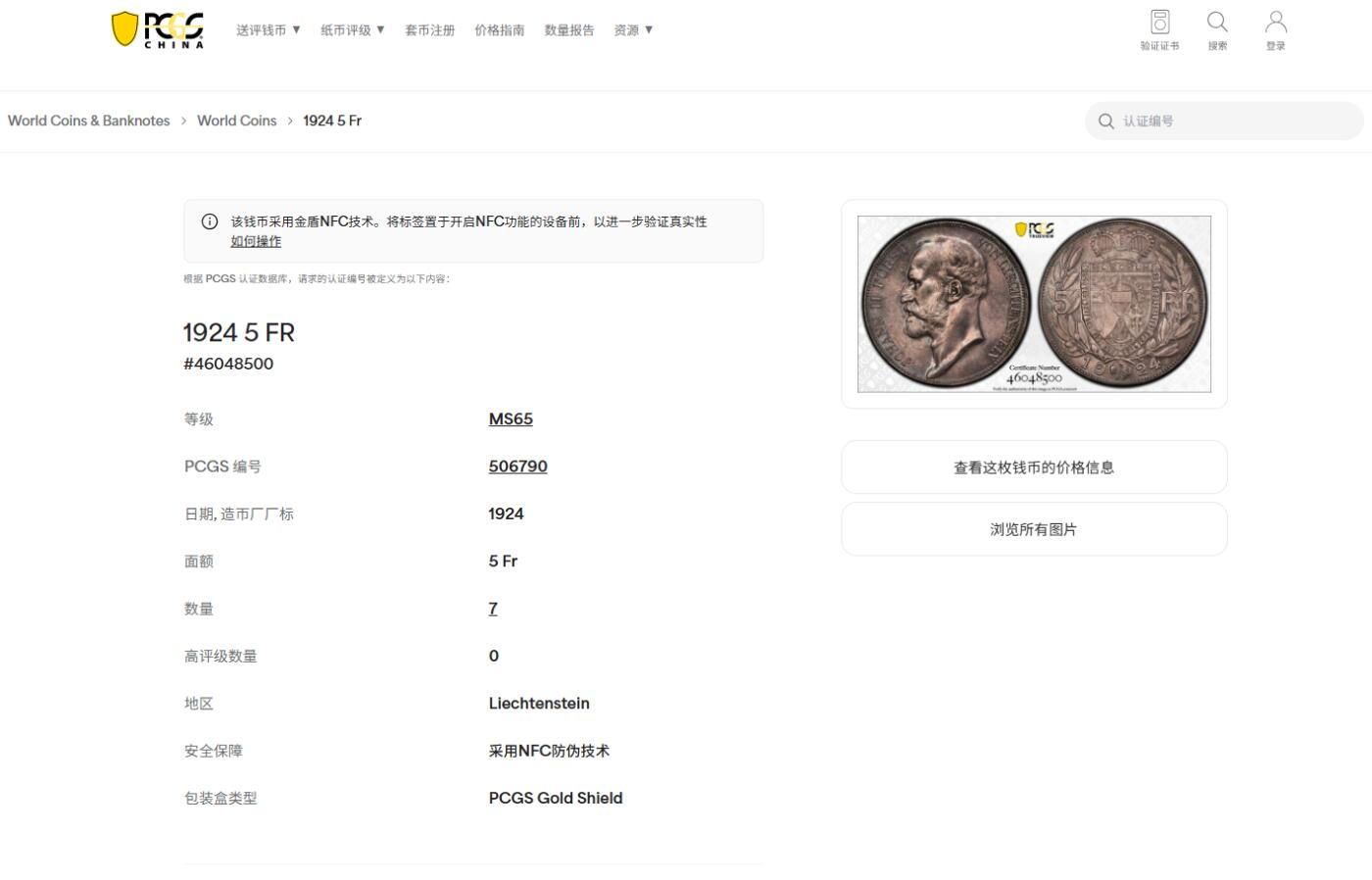The image size is (1372, 880).
Task: Click 查看这枚钱币的价格信息 button
Action: click(1034, 467)
